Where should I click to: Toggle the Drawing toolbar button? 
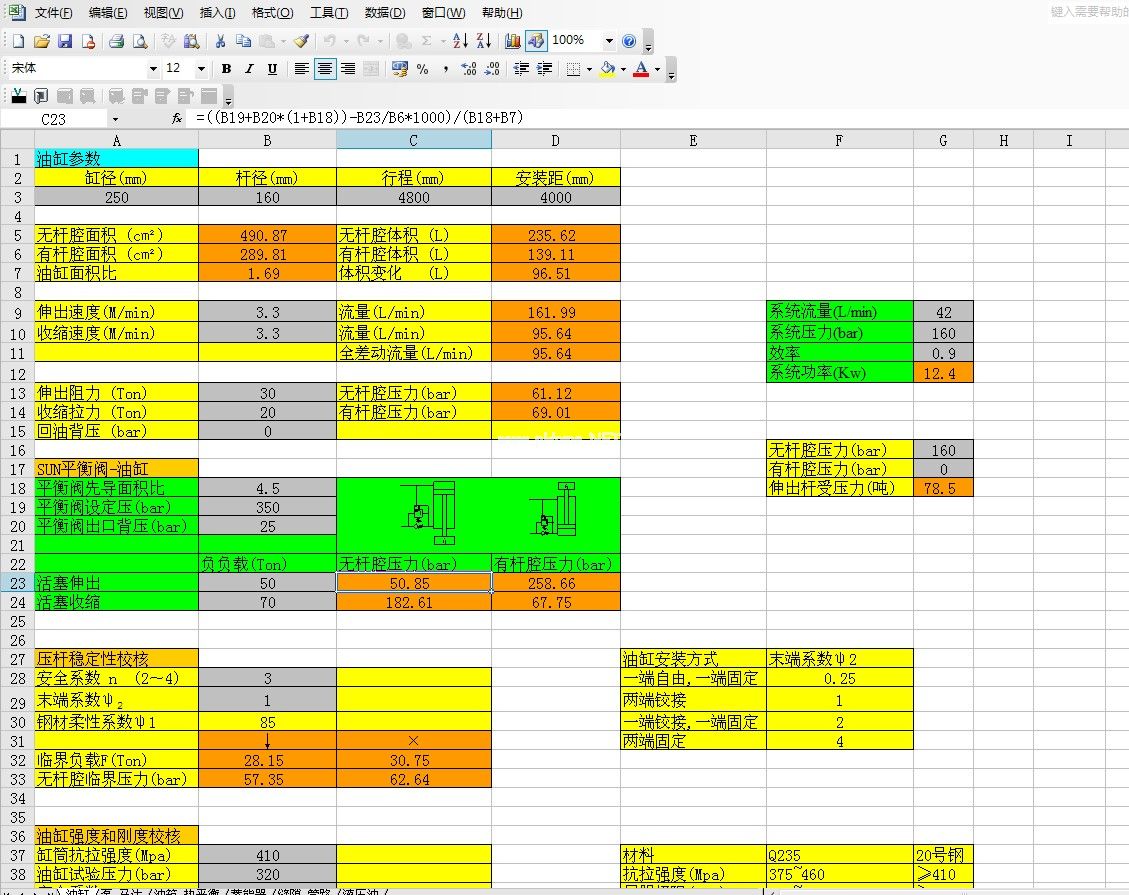click(x=536, y=41)
